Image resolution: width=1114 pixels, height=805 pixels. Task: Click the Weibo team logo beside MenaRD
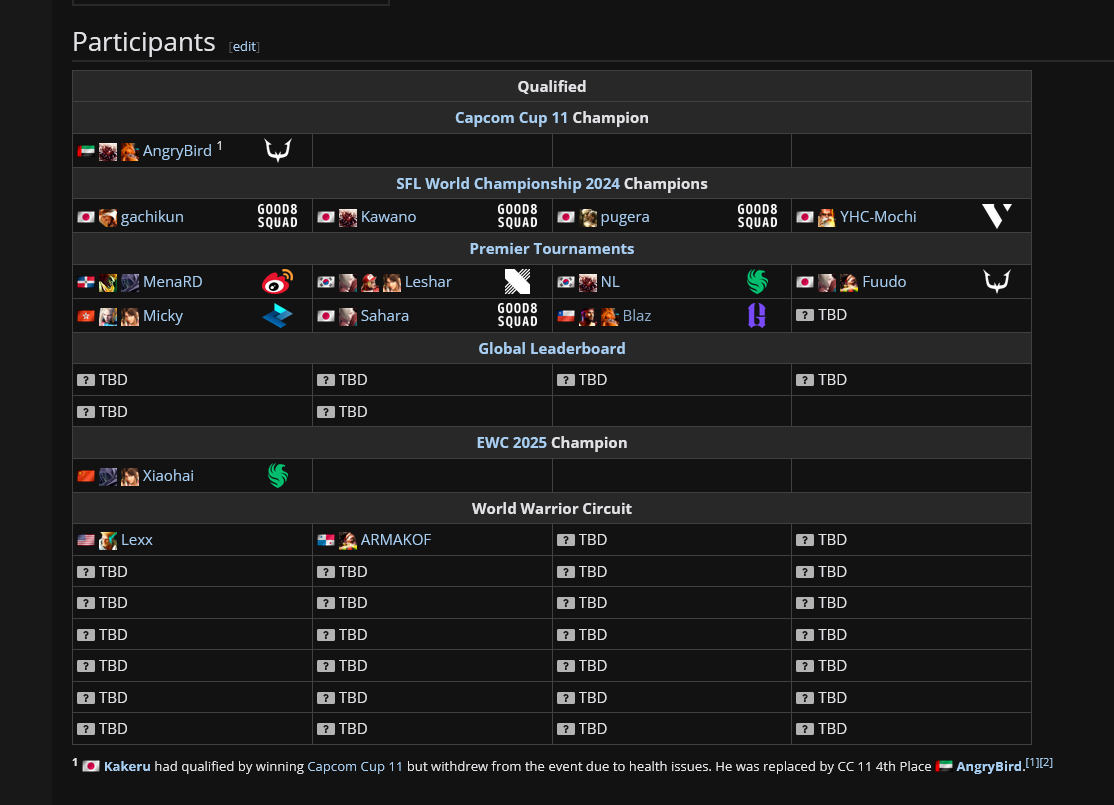277,281
